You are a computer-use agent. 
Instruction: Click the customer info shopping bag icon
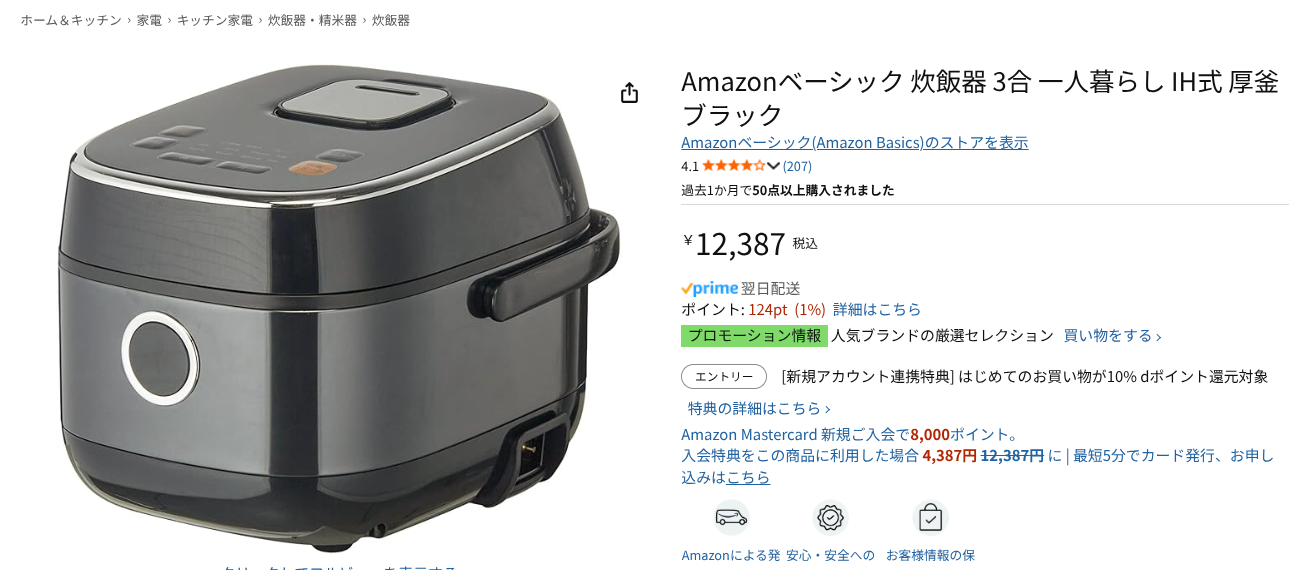(x=930, y=517)
